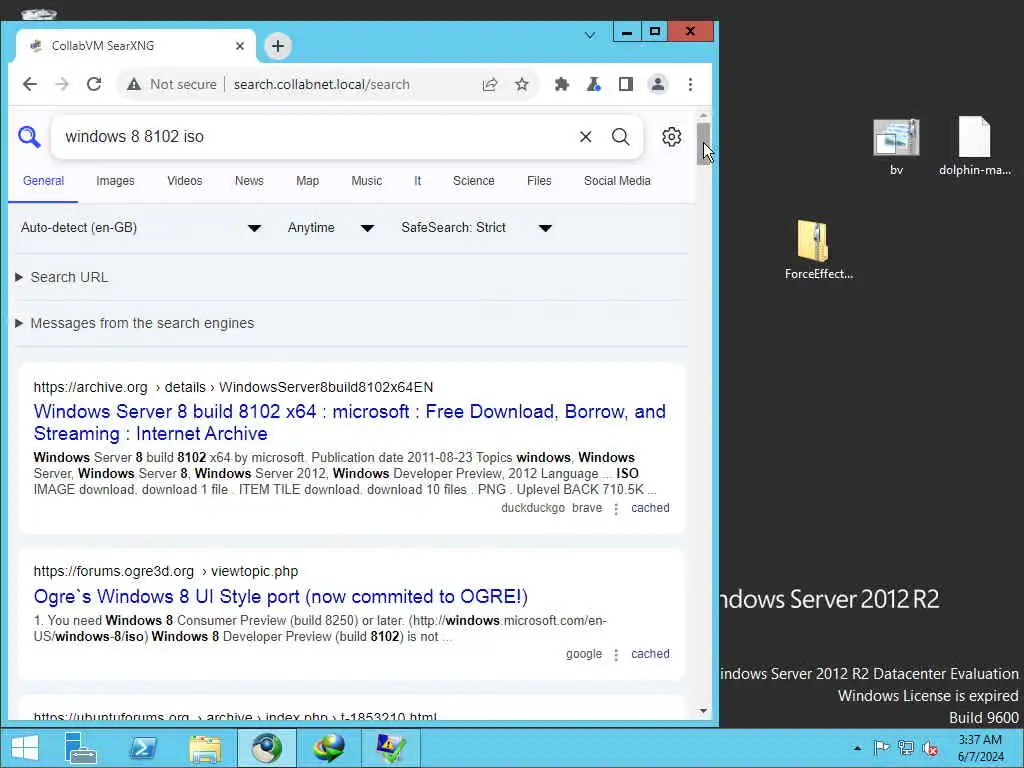Open the tab search chevron
Screen dimensions: 1024x768
click(x=590, y=35)
